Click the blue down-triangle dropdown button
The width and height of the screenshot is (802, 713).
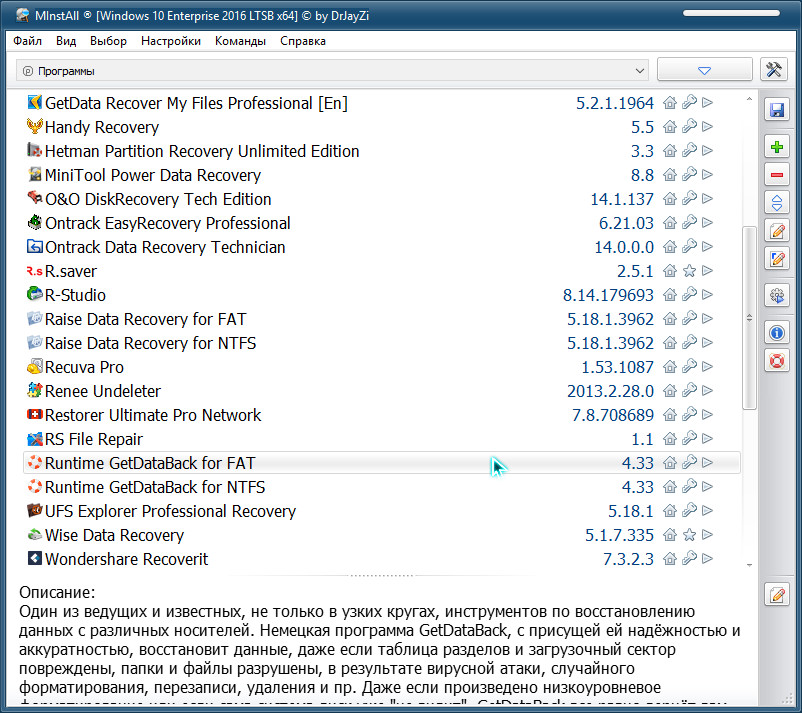tap(704, 71)
